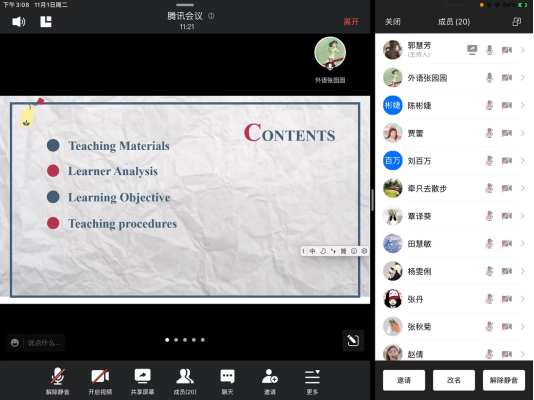Pop out the members panel window icon
The height and width of the screenshot is (400, 534).
tap(517, 22)
